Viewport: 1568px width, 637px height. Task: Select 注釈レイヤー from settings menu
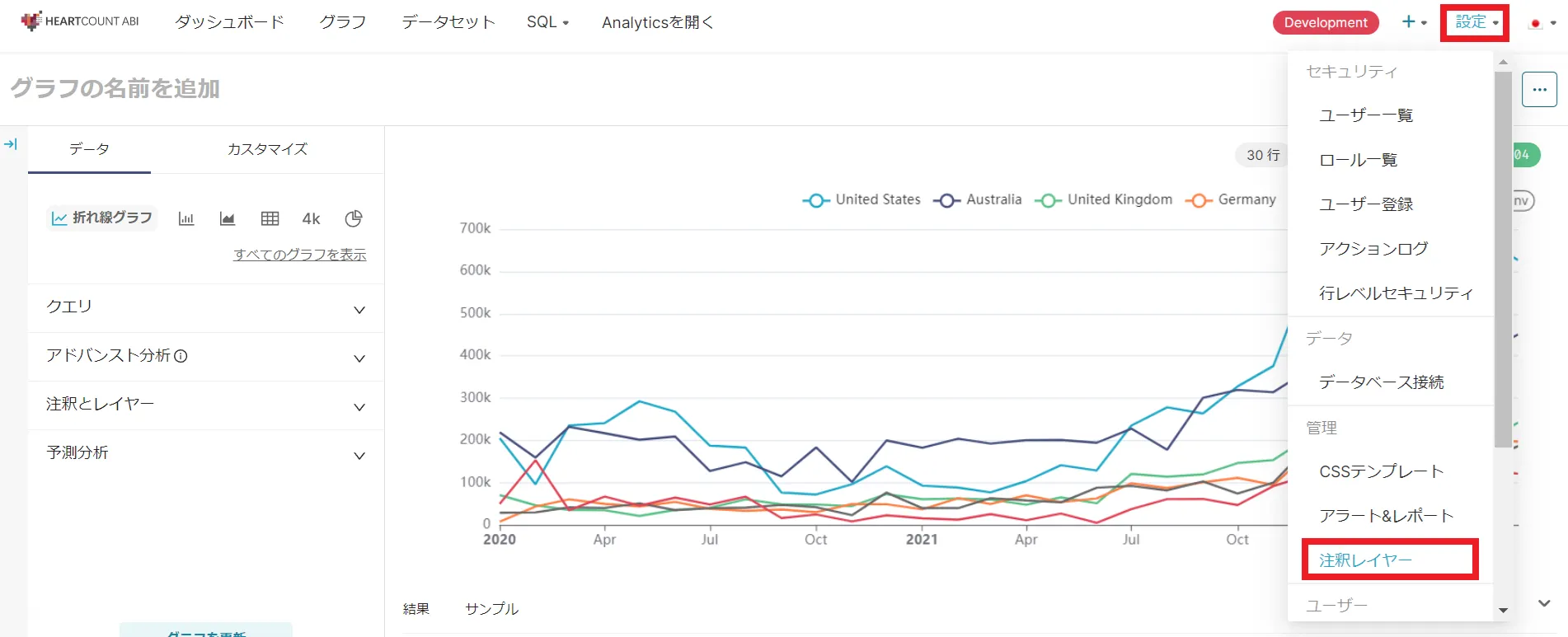pyautogui.click(x=1365, y=560)
